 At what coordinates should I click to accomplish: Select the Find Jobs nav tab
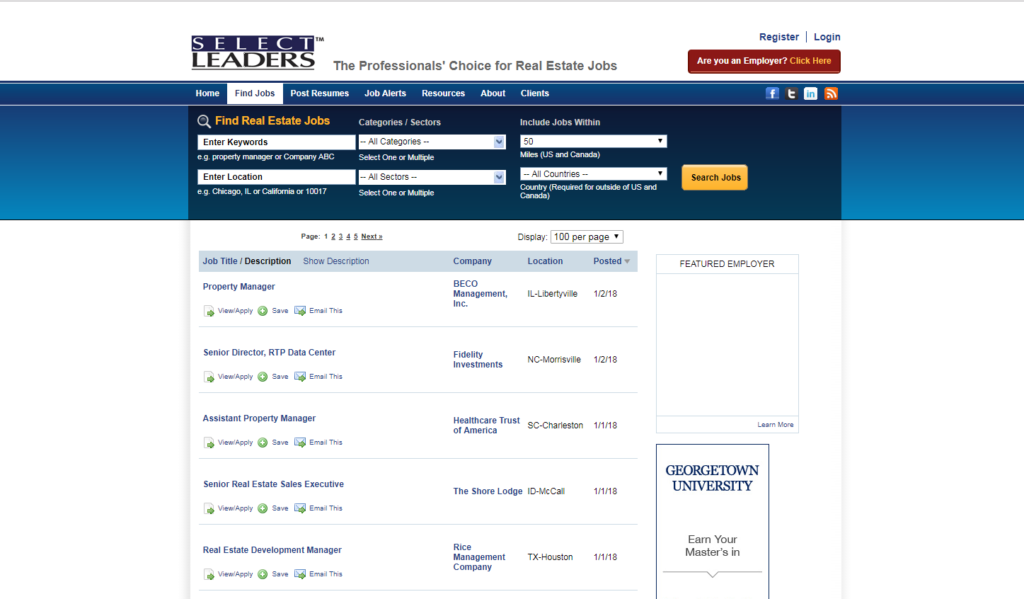coord(255,93)
